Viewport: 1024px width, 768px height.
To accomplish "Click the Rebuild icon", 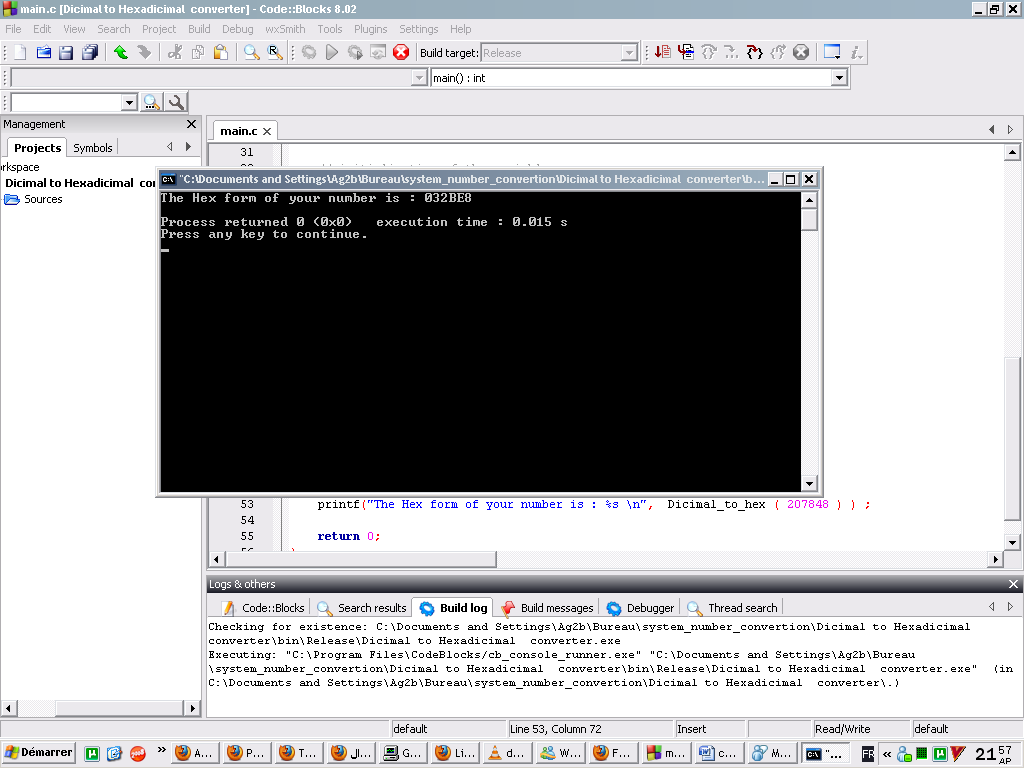I will click(377, 52).
